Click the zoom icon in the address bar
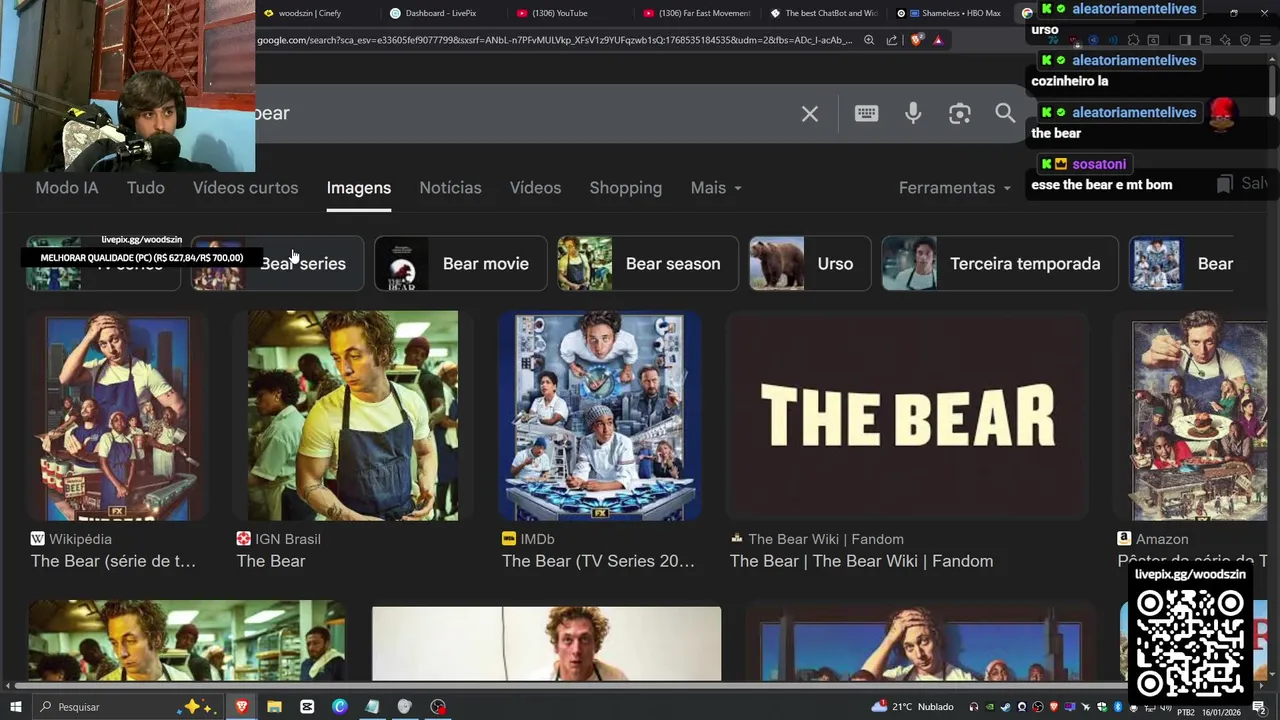The image size is (1280, 720). (869, 40)
